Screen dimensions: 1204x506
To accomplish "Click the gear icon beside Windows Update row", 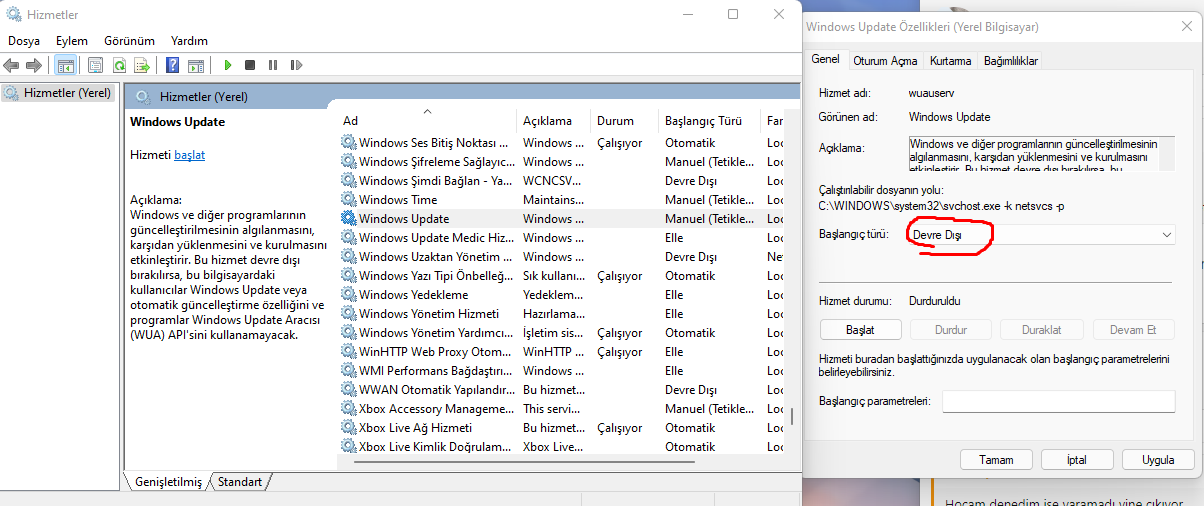I will coord(348,218).
